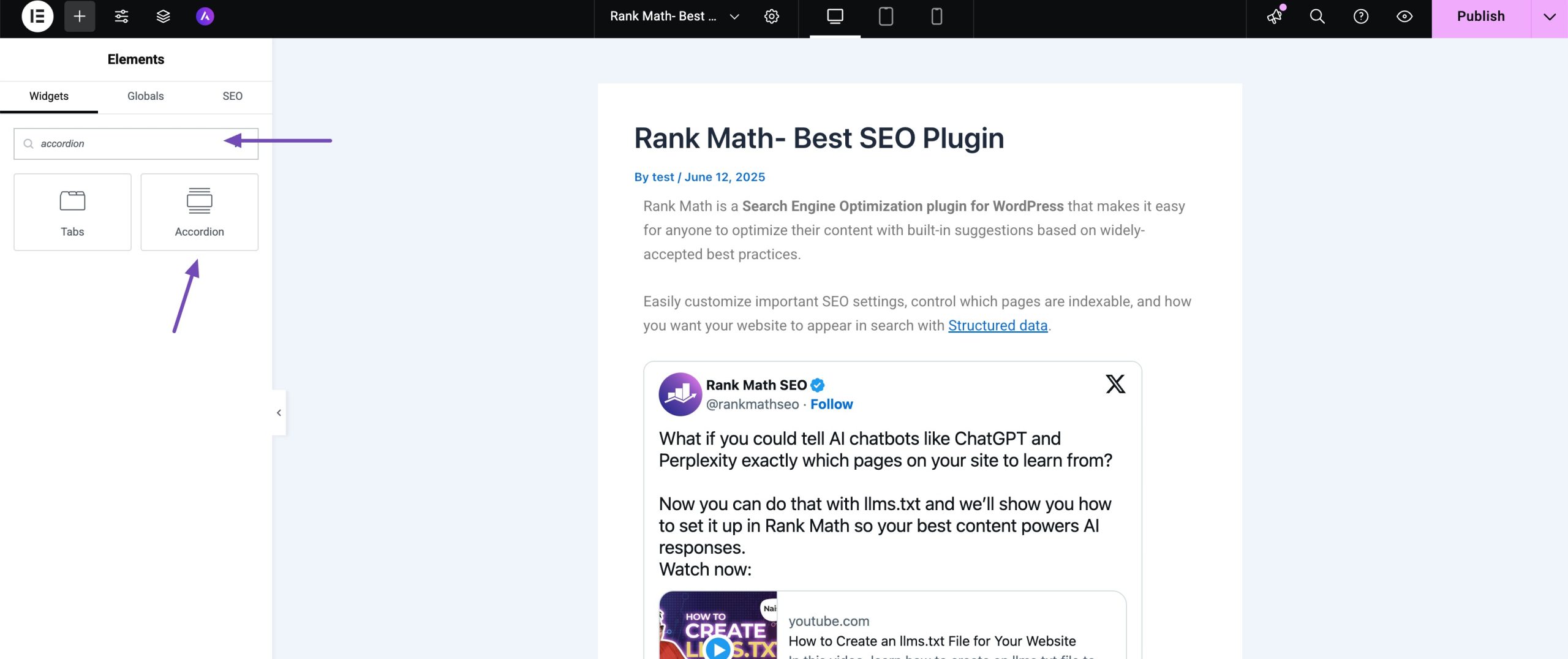Open What's New megaphone icon

(1275, 17)
